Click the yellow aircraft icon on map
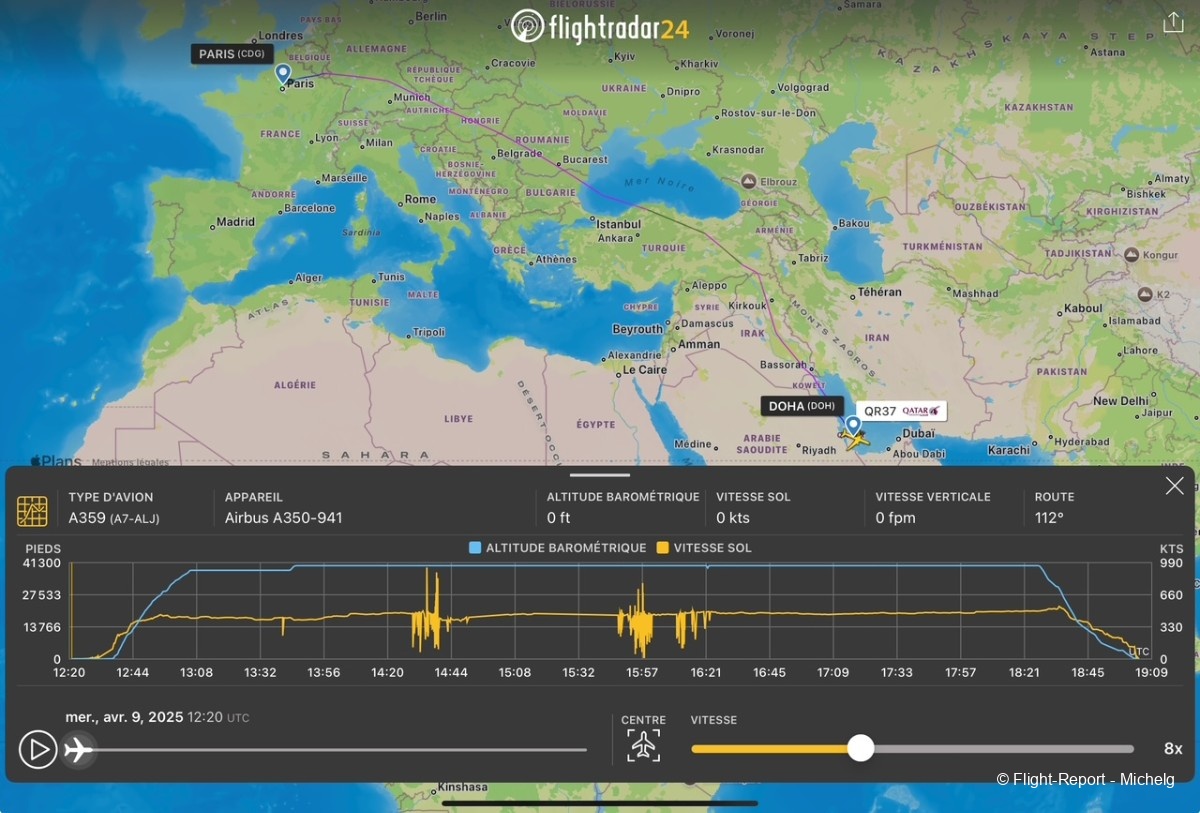Image resolution: width=1200 pixels, height=813 pixels. (857, 440)
